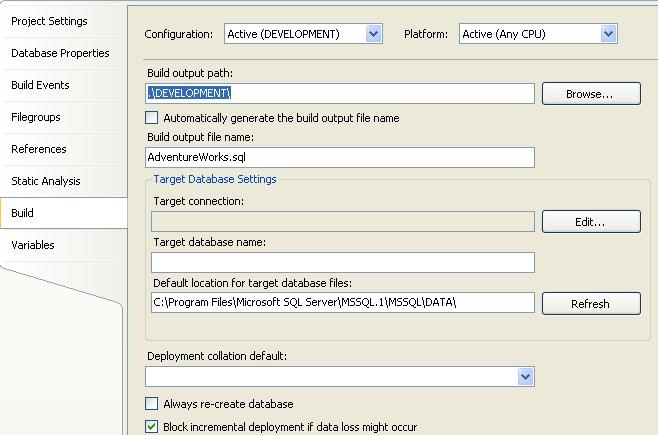
Task: Enable automatically generate build output file name
Action: 152,118
